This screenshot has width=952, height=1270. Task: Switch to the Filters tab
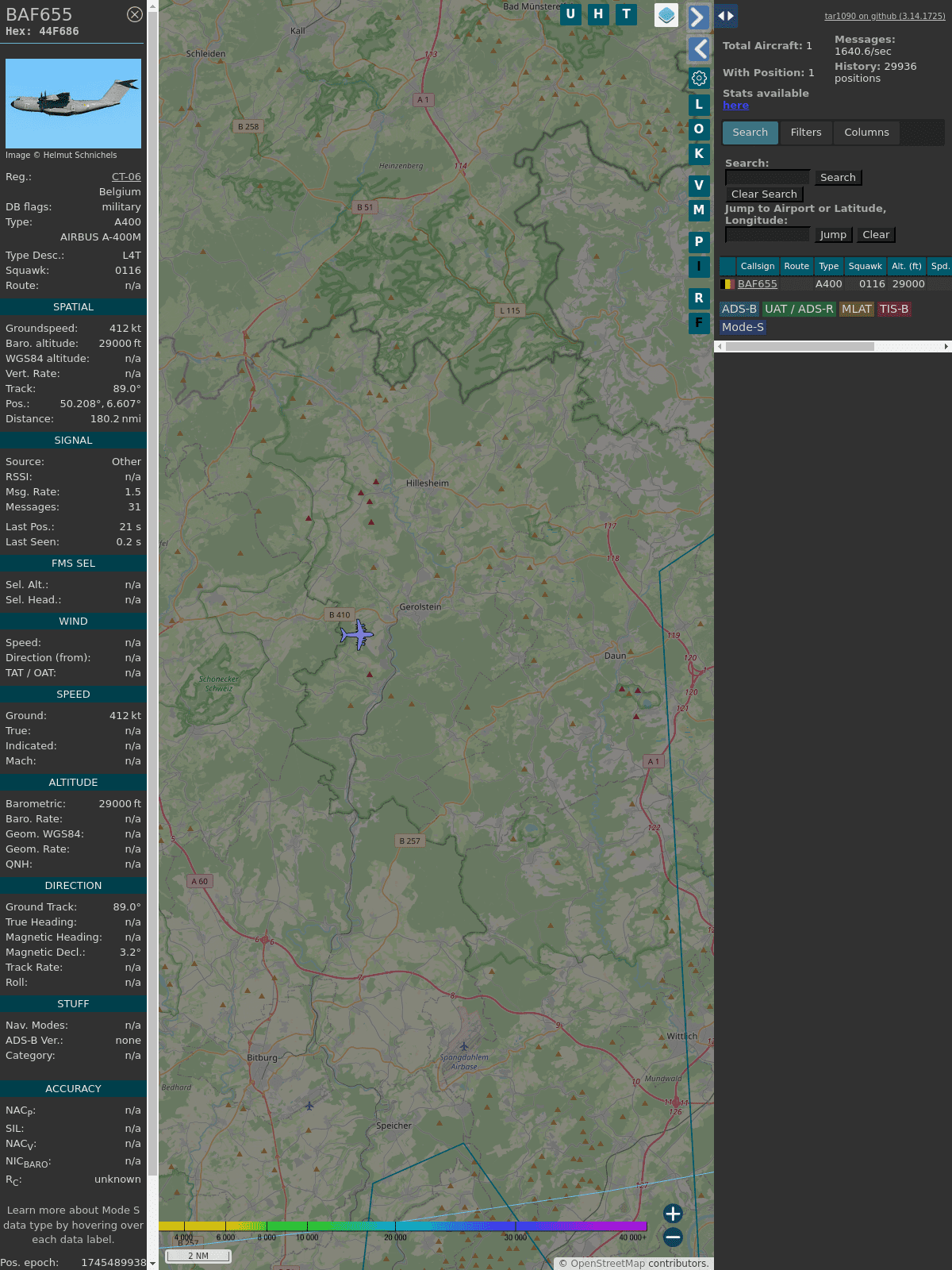click(806, 133)
